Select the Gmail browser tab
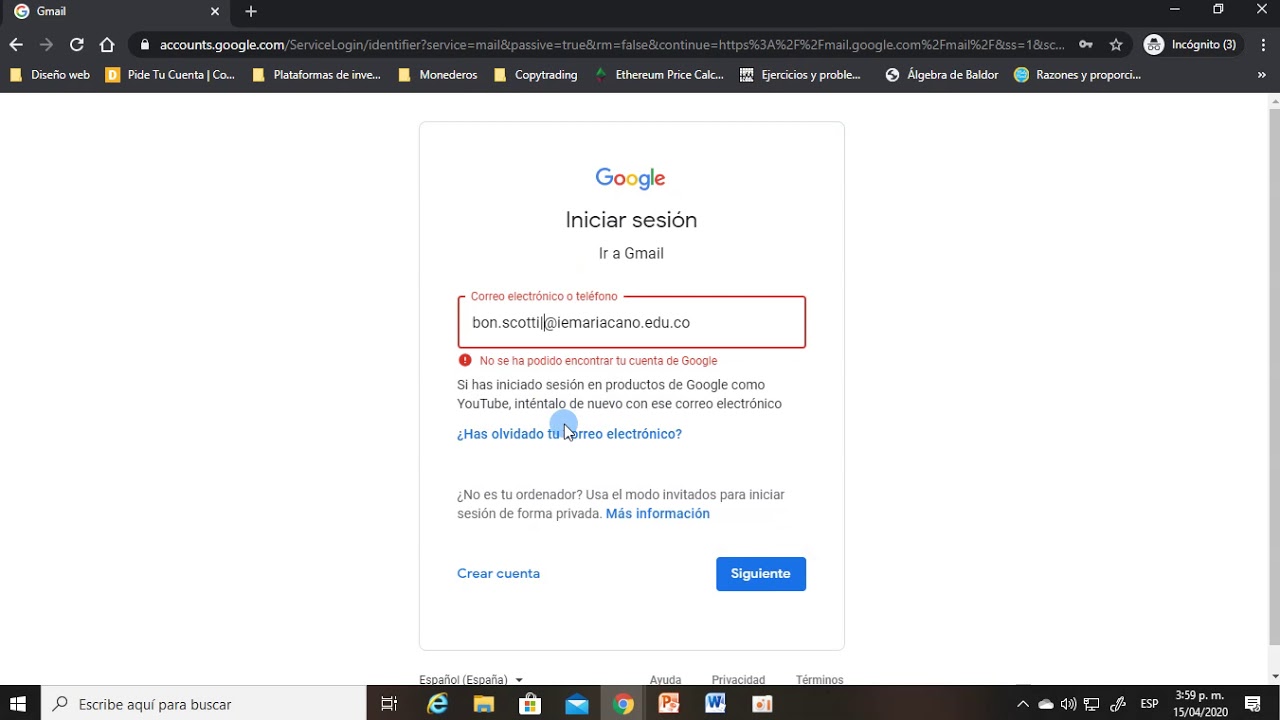Image resolution: width=1280 pixels, height=720 pixels. tap(116, 12)
